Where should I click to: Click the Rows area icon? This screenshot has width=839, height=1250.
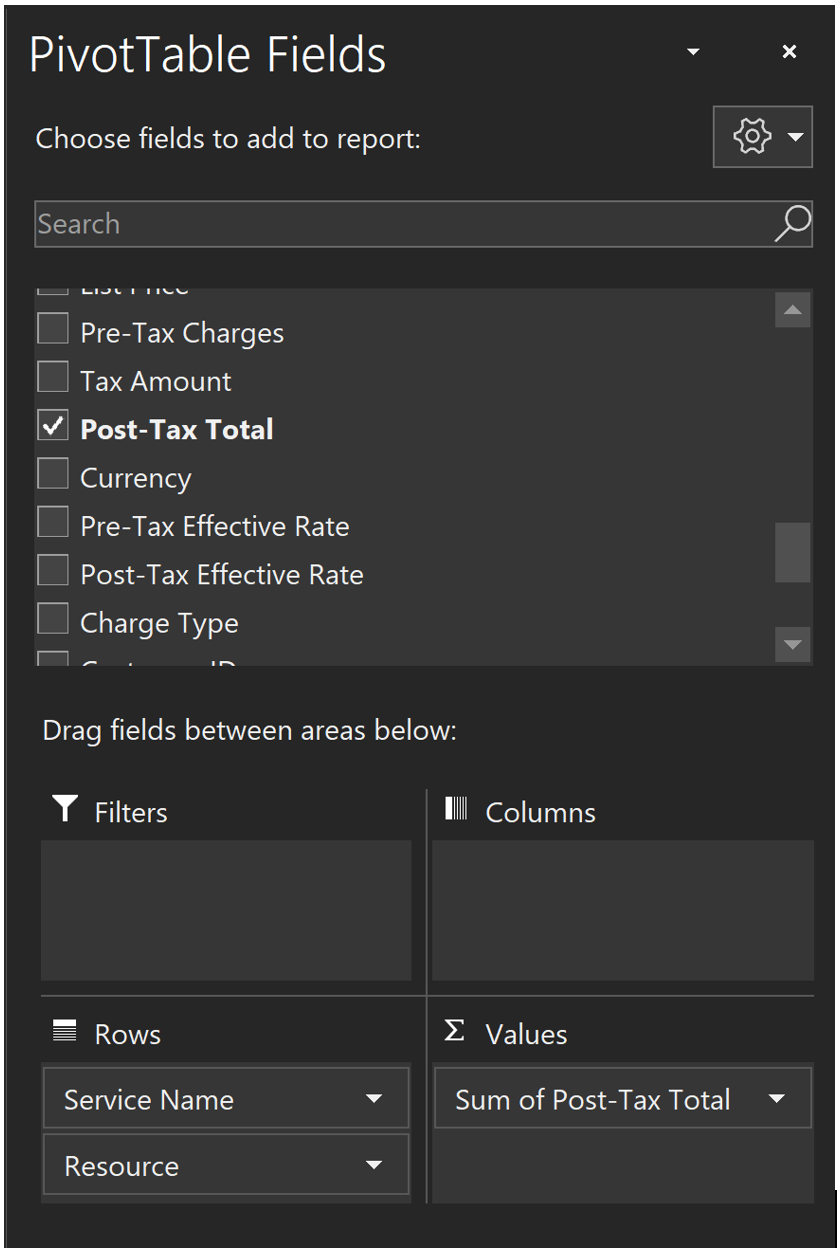(x=65, y=1031)
